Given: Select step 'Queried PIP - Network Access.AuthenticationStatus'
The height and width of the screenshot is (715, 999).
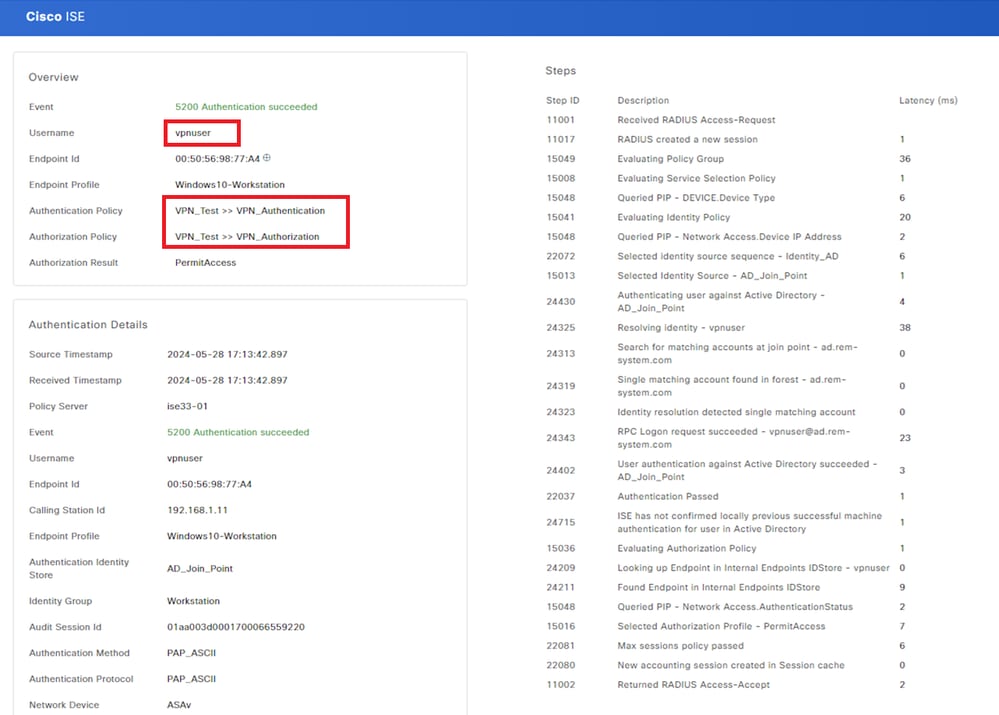Looking at the screenshot, I should click(x=735, y=607).
